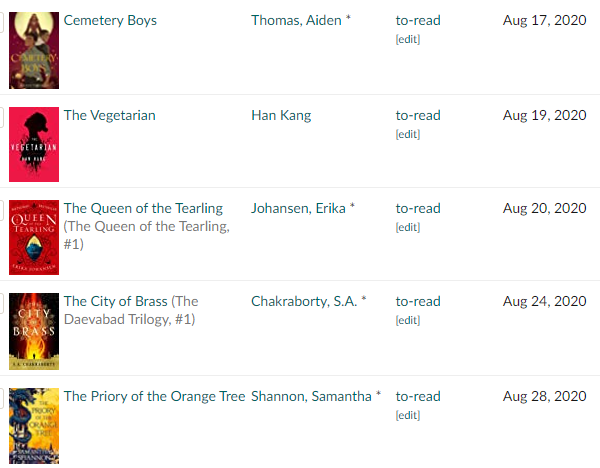This screenshot has width=600, height=468.
Task: Select The City of Brass cover thumbnail
Action: 34,332
